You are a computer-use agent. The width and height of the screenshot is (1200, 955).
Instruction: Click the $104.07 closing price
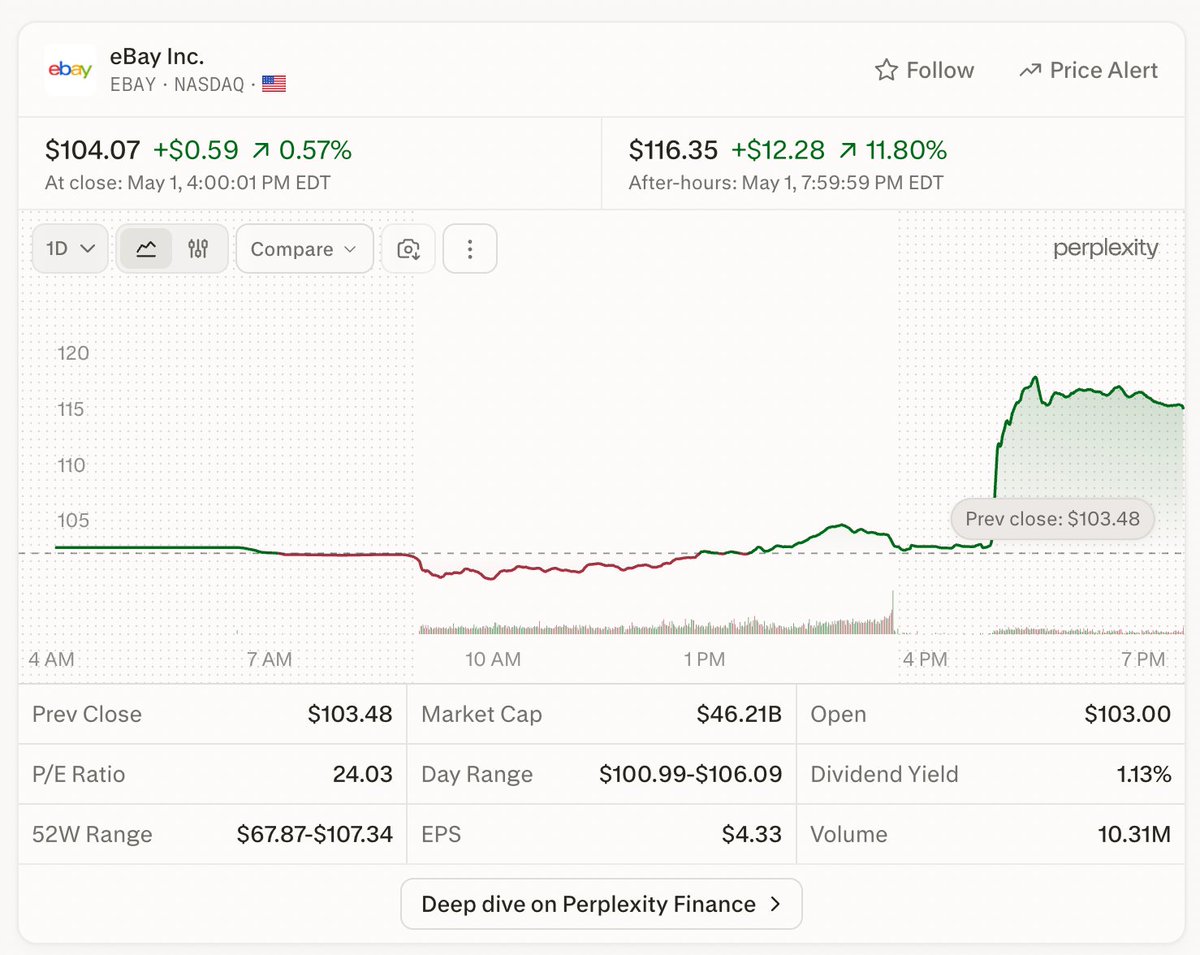93,151
